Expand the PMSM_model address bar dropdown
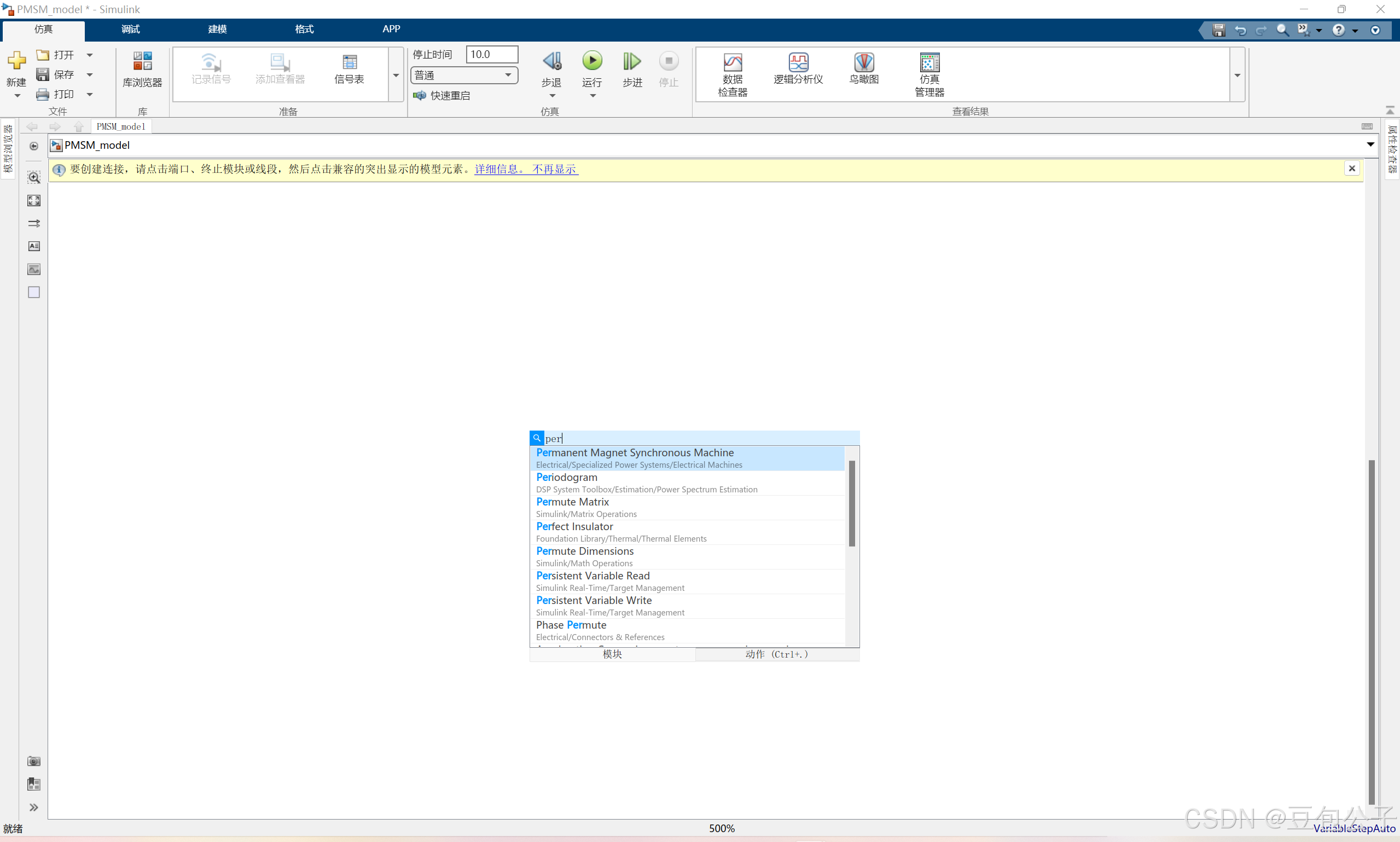 1370,144
